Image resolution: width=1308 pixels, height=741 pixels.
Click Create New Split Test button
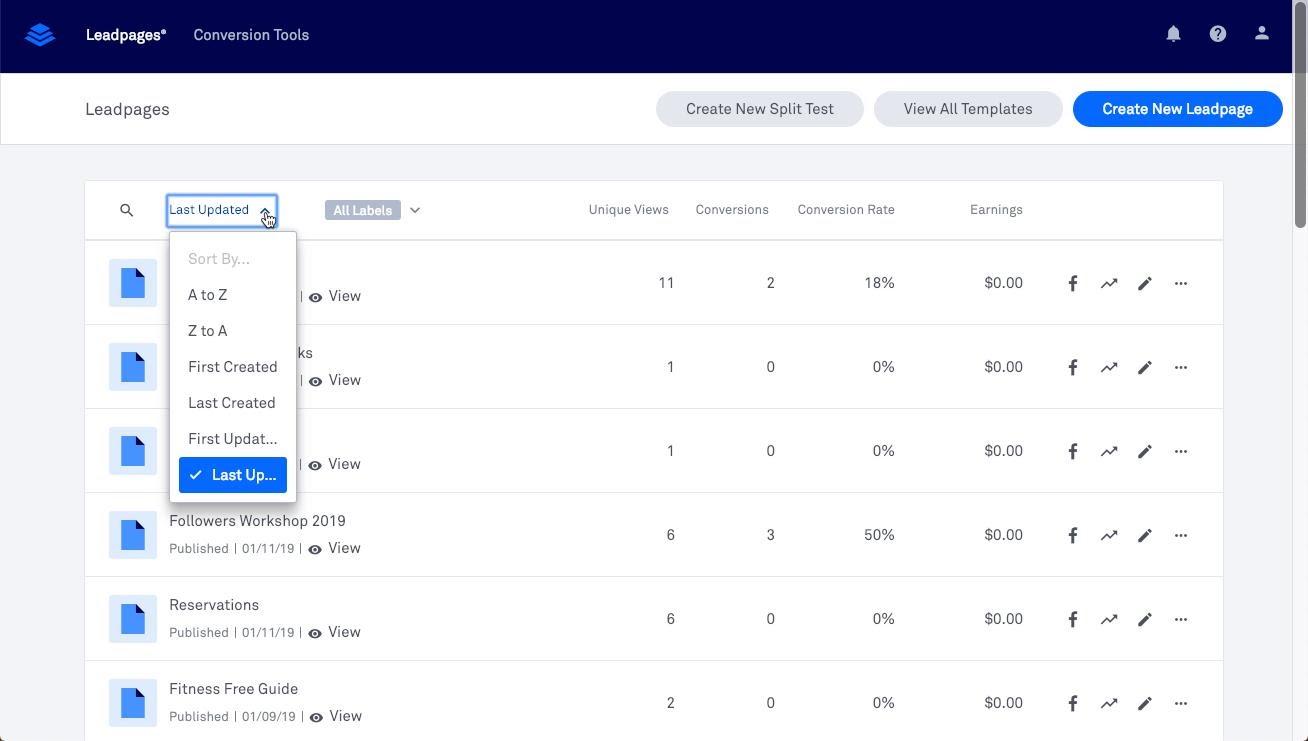[x=760, y=109]
